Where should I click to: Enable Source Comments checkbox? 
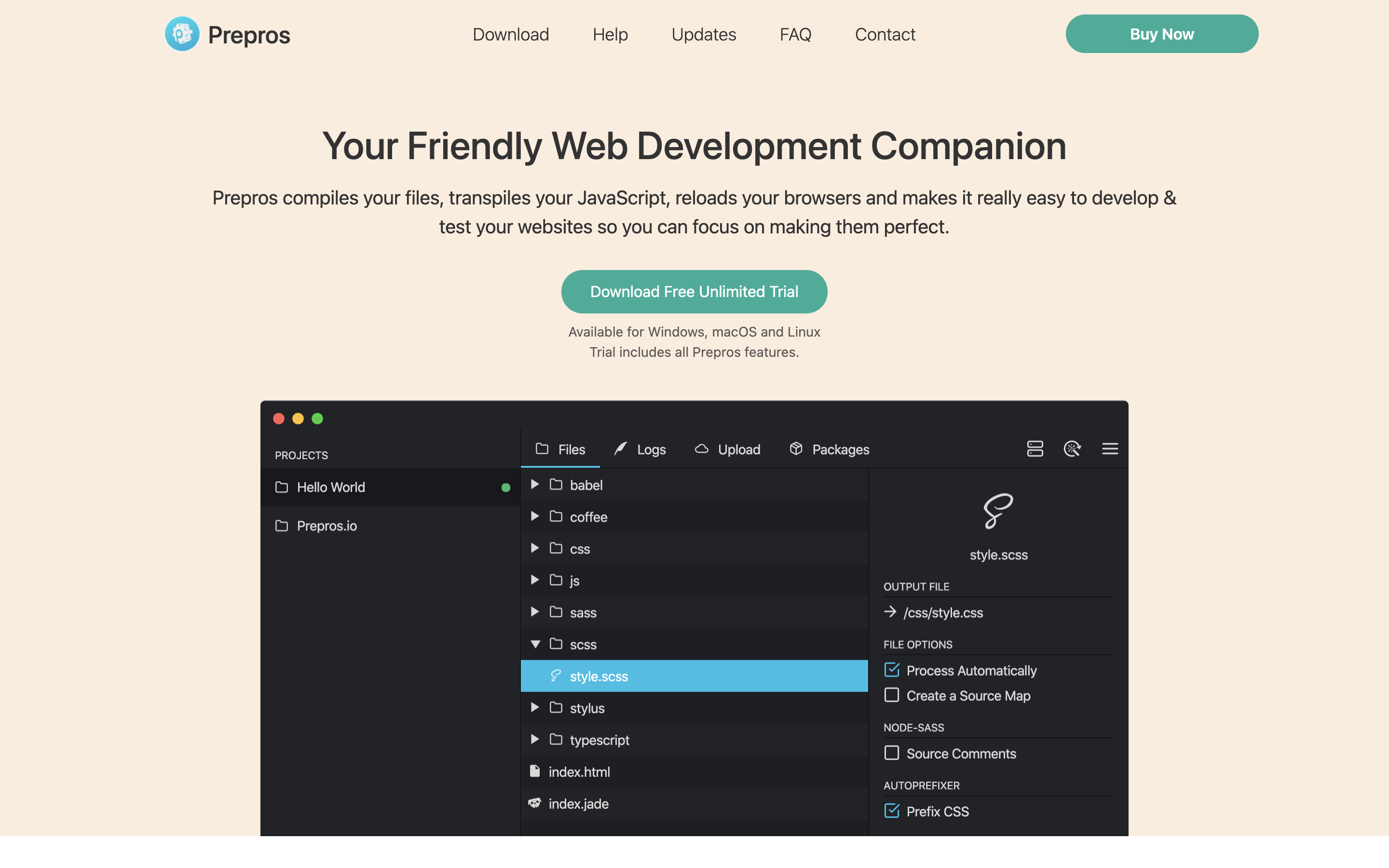click(x=891, y=753)
